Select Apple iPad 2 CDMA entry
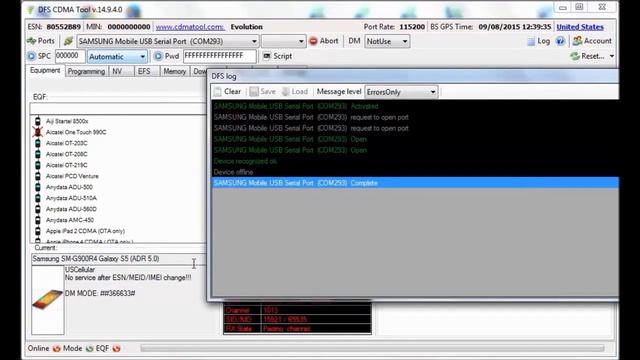 pos(85,231)
